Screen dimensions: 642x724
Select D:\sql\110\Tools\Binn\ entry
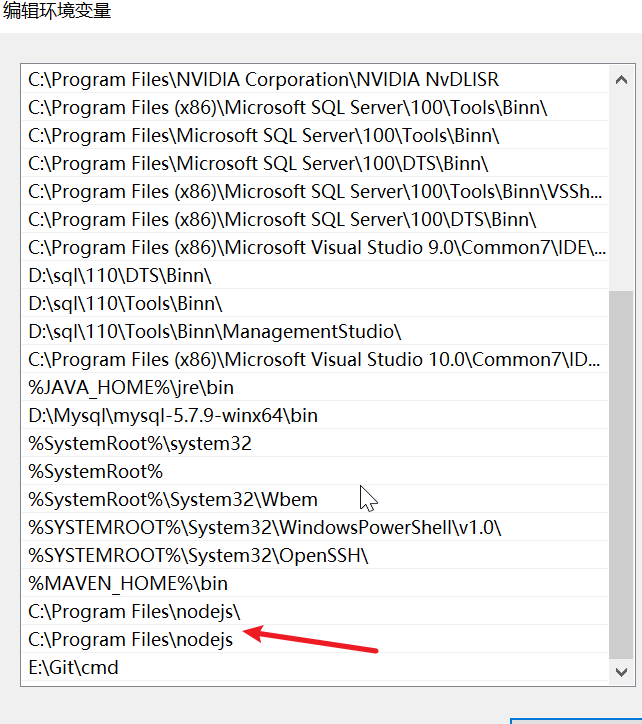tap(315, 303)
